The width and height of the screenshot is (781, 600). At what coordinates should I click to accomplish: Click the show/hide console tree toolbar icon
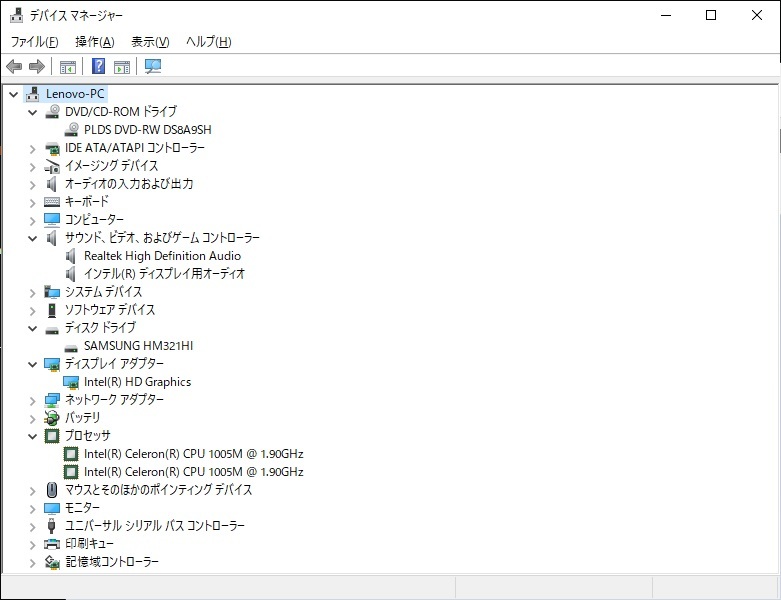[68, 66]
